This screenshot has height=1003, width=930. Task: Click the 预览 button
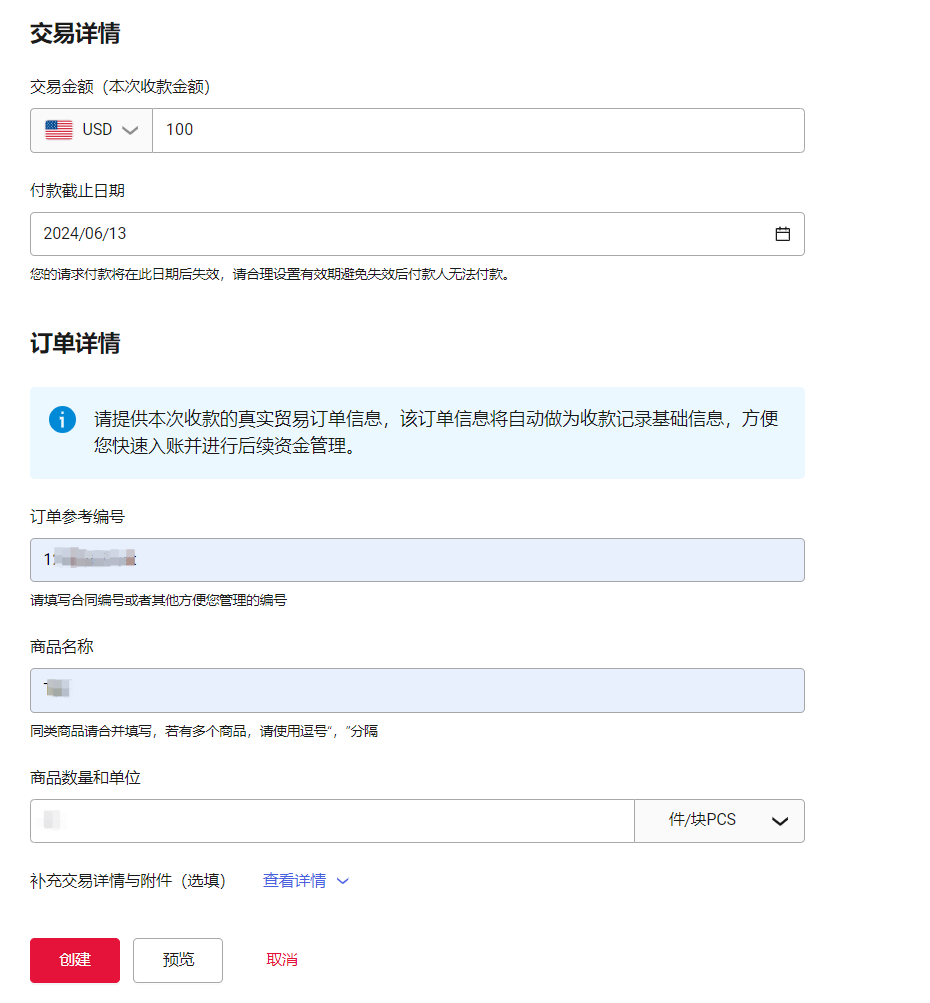pos(177,960)
